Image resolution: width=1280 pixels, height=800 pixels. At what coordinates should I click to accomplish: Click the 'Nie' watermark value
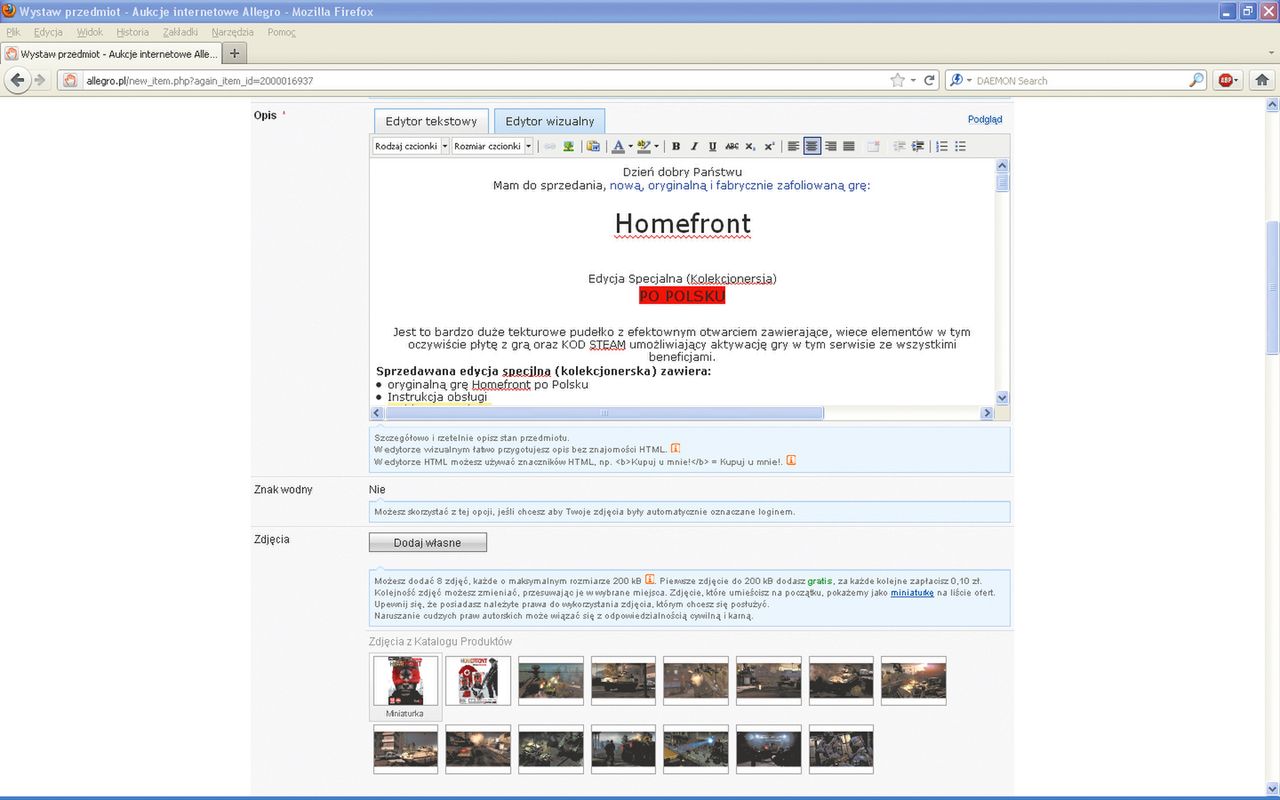[377, 489]
